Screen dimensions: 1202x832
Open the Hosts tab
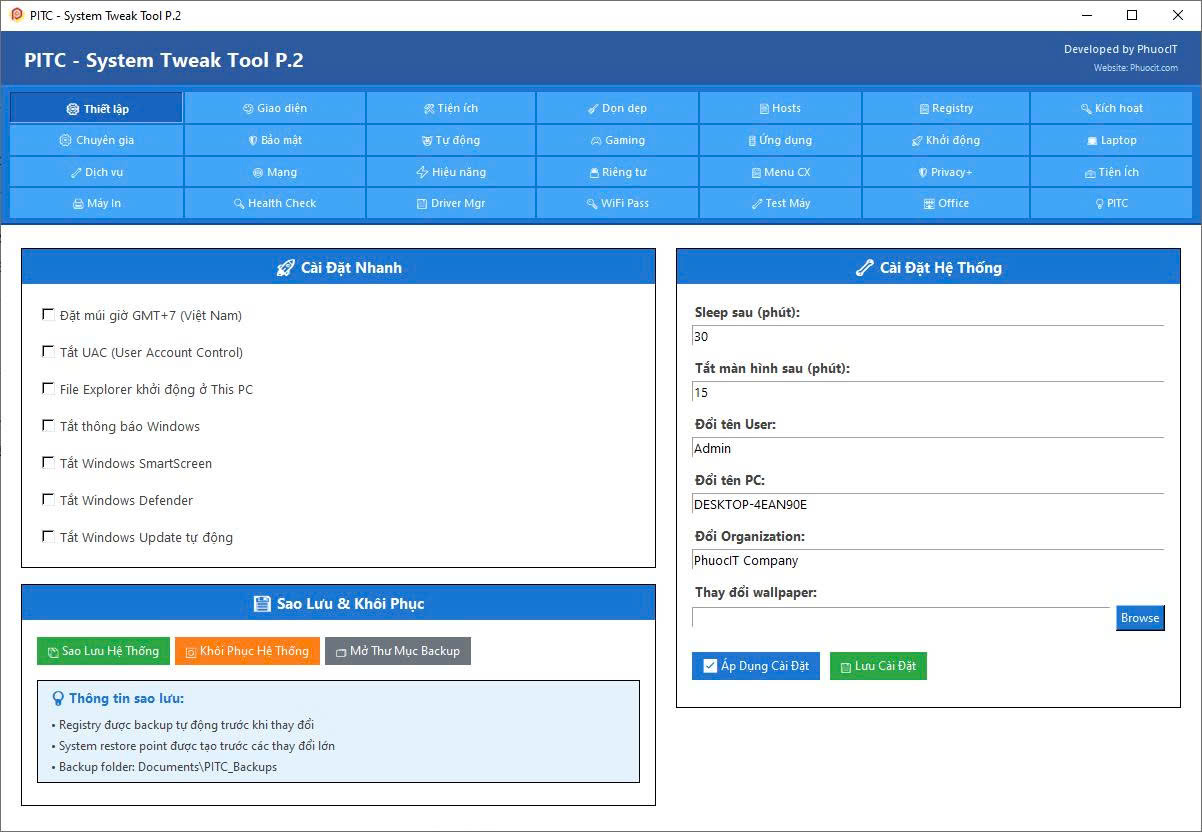tap(780, 108)
